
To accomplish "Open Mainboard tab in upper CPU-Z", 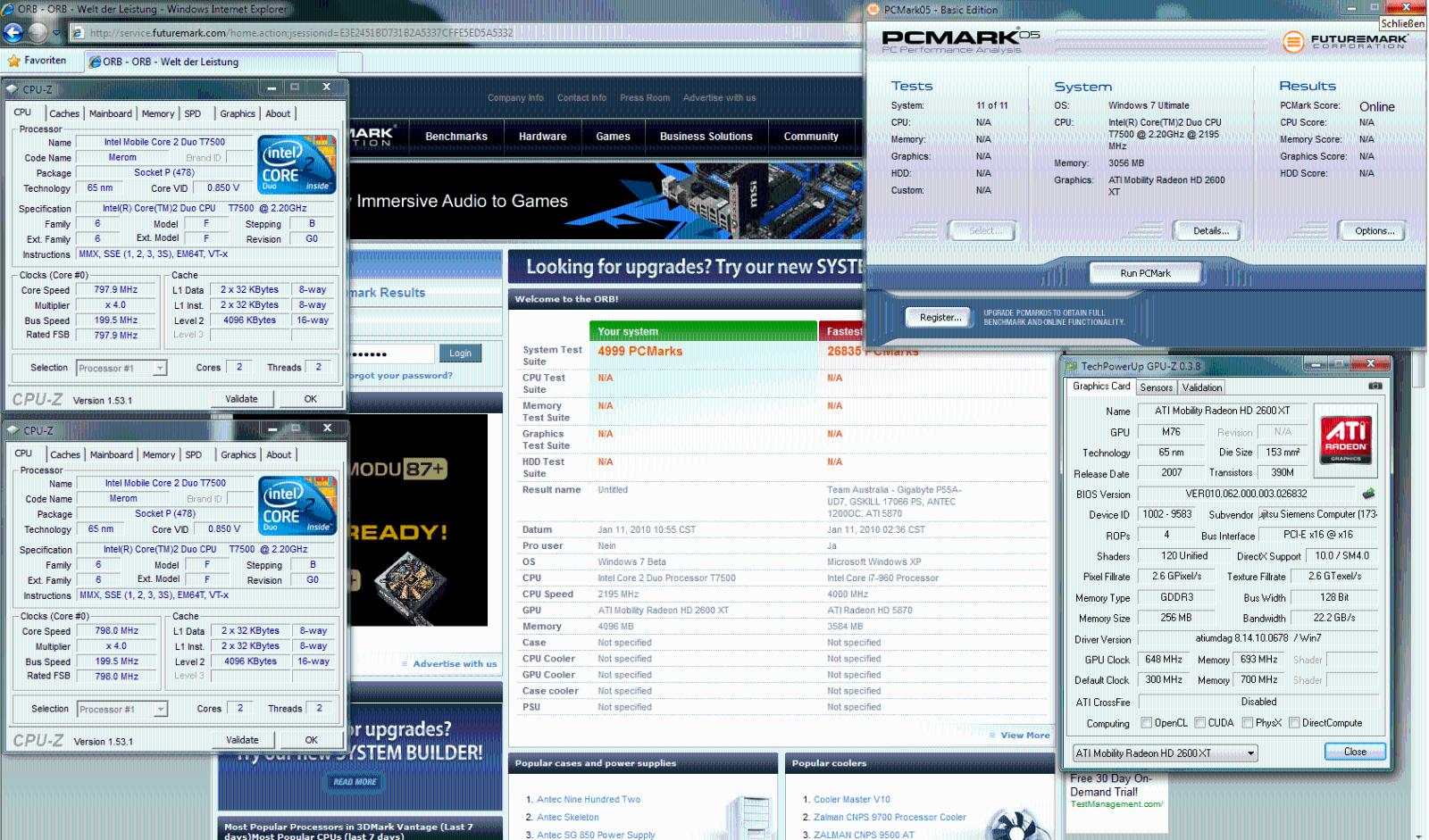I will [x=111, y=114].
